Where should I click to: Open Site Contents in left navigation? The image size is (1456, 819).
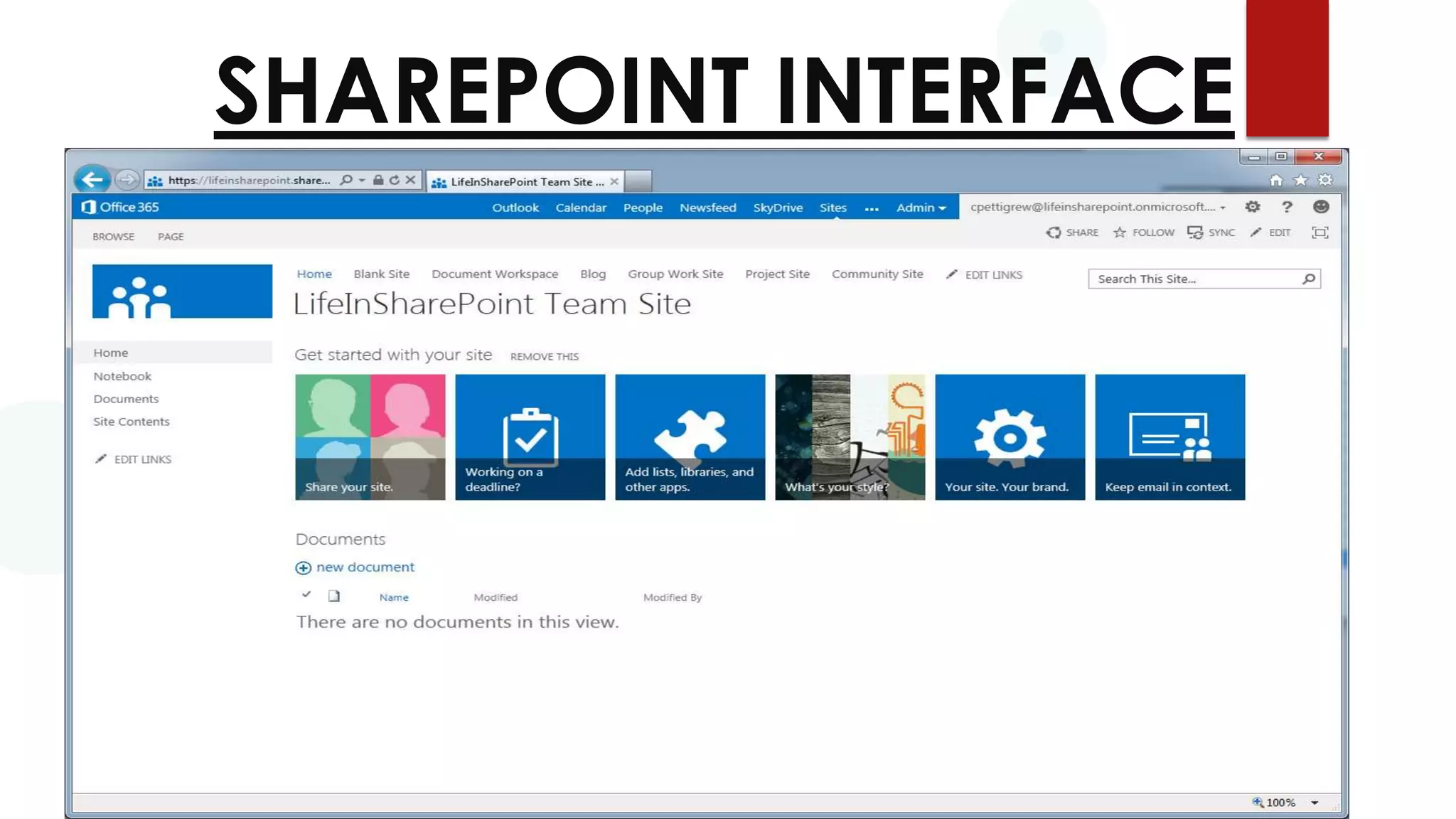132,422
